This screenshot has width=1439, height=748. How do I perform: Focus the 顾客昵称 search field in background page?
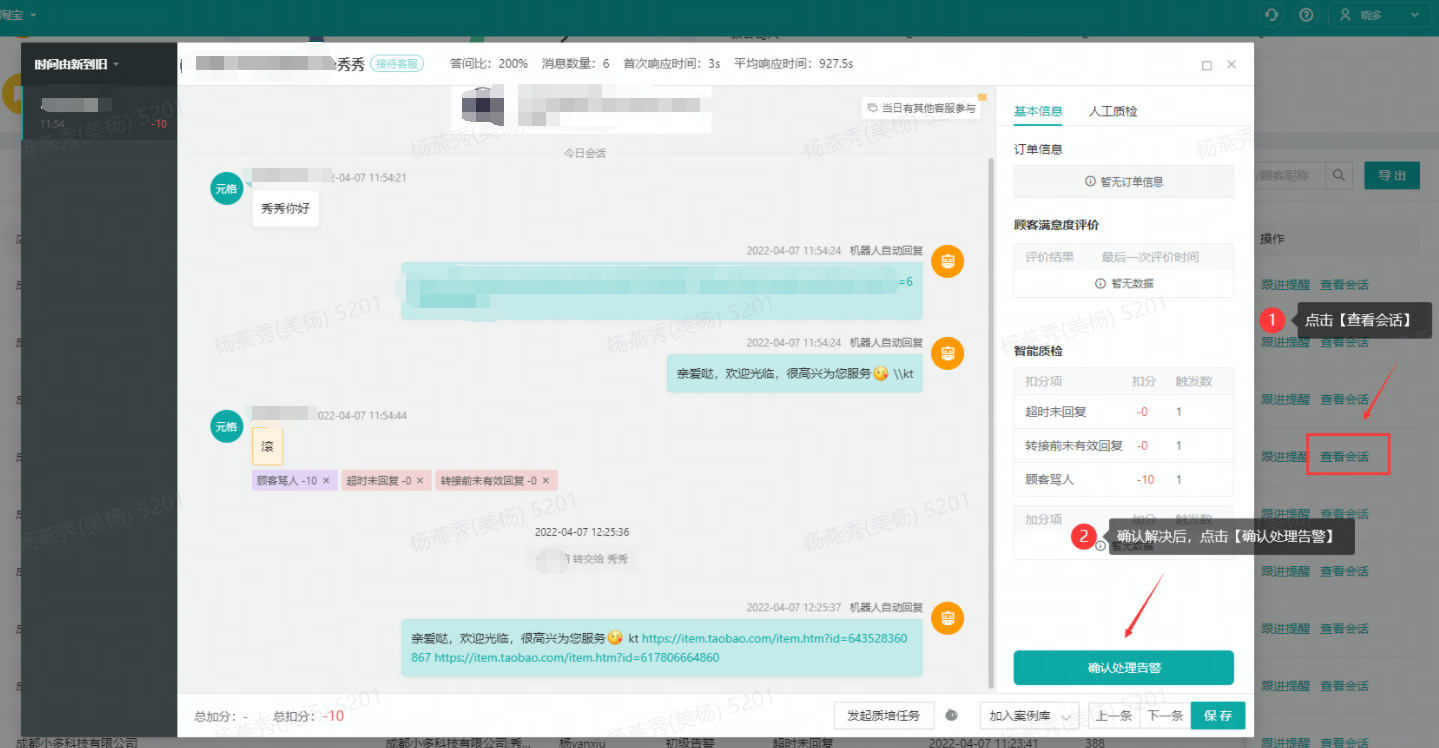coord(1290,175)
